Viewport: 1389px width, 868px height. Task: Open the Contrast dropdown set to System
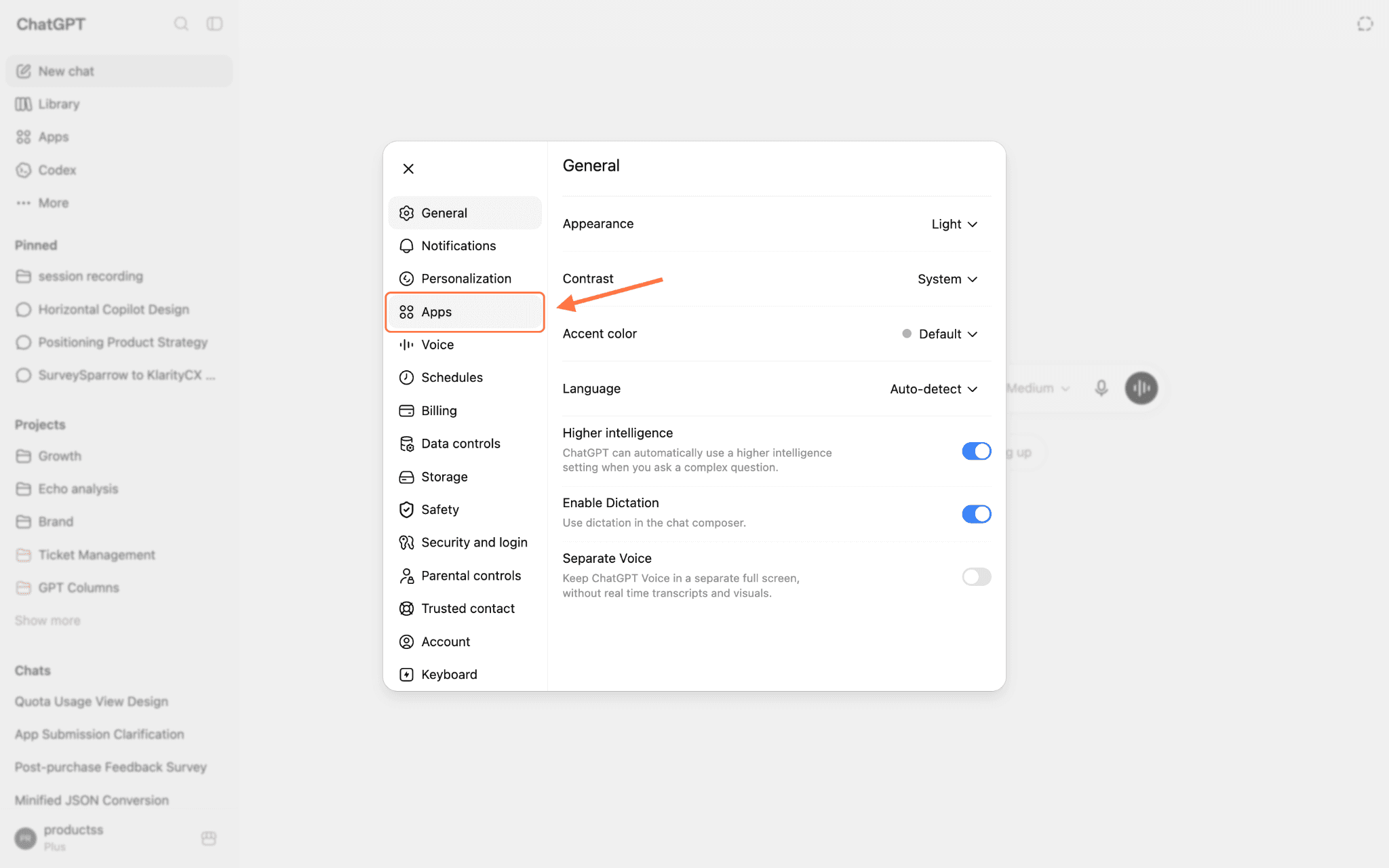pyautogui.click(x=947, y=279)
